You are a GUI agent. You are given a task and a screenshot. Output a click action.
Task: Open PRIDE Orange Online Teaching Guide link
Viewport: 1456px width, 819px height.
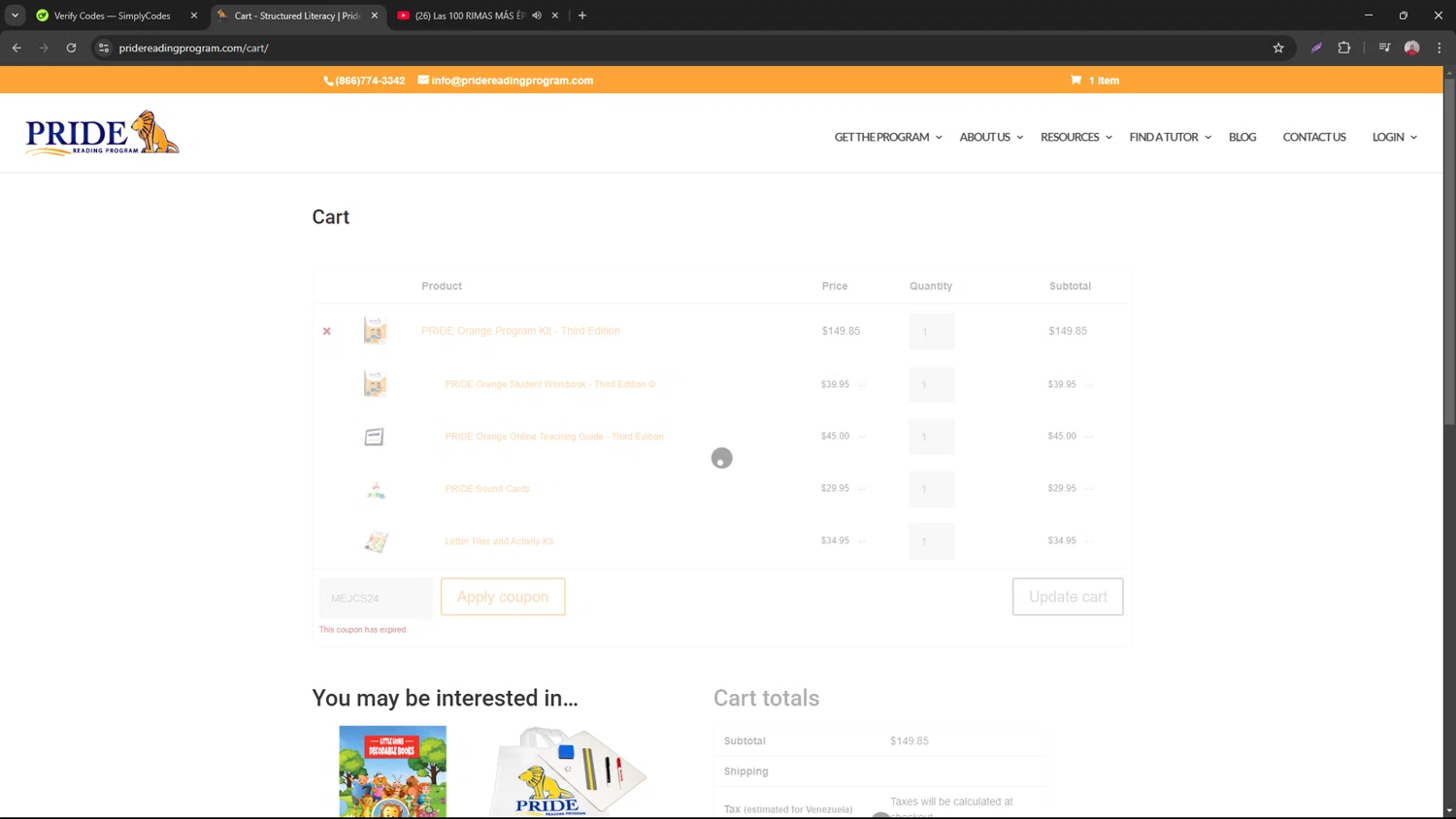coord(554,437)
